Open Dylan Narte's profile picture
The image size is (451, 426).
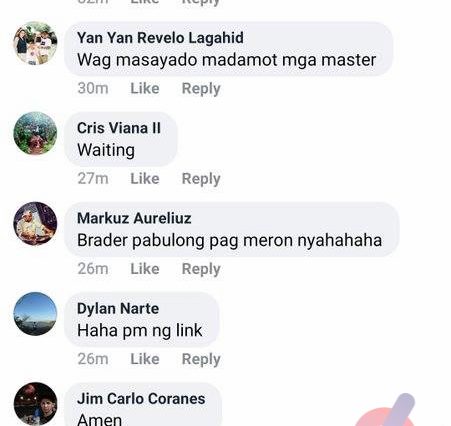[35, 314]
